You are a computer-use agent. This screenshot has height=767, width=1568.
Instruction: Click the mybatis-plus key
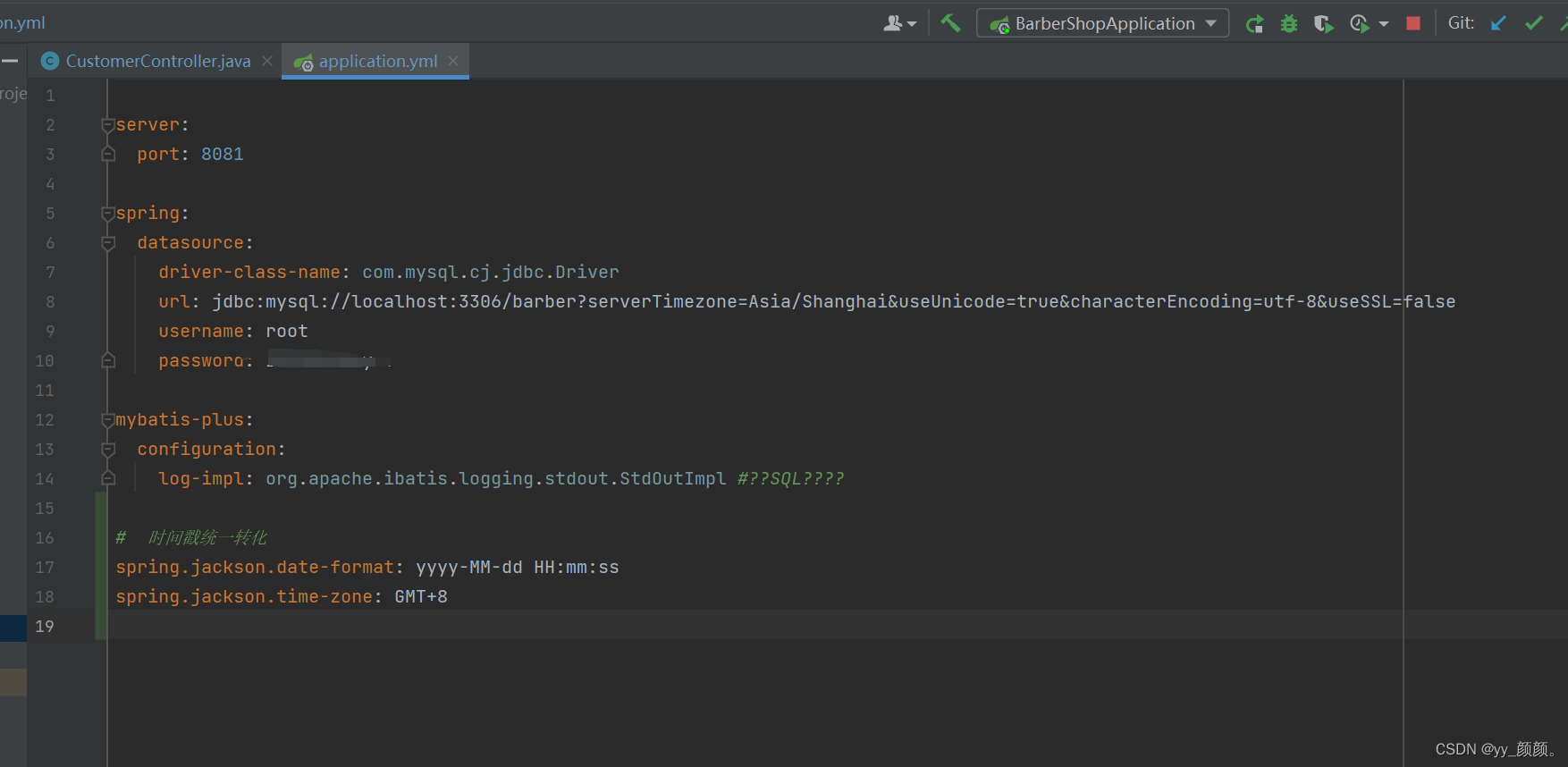180,419
